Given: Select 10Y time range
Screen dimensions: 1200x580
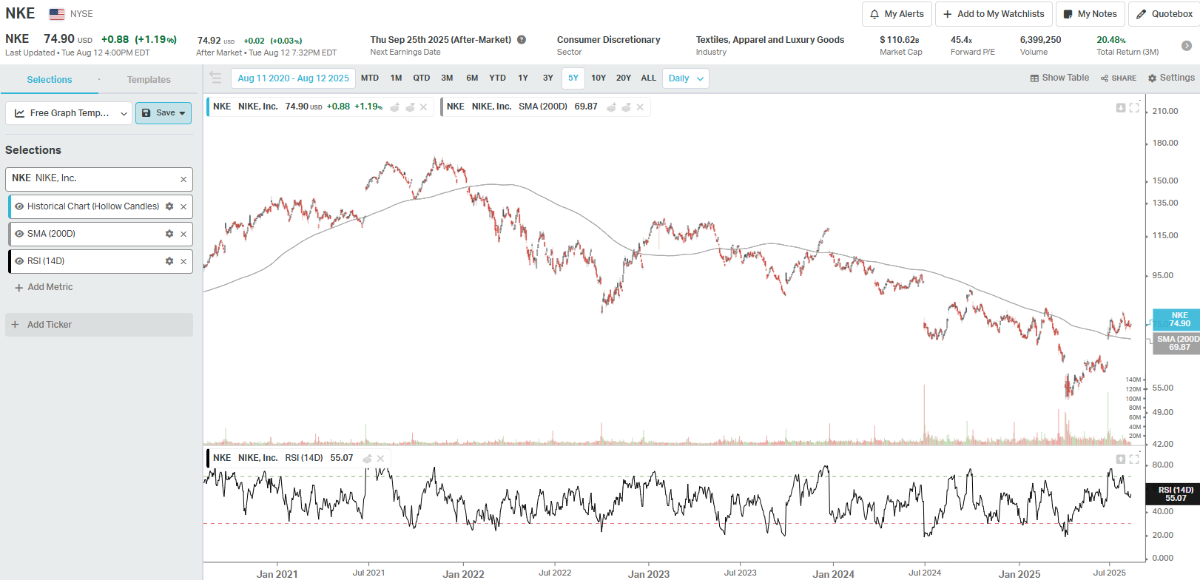Looking at the screenshot, I should pyautogui.click(x=598, y=78).
